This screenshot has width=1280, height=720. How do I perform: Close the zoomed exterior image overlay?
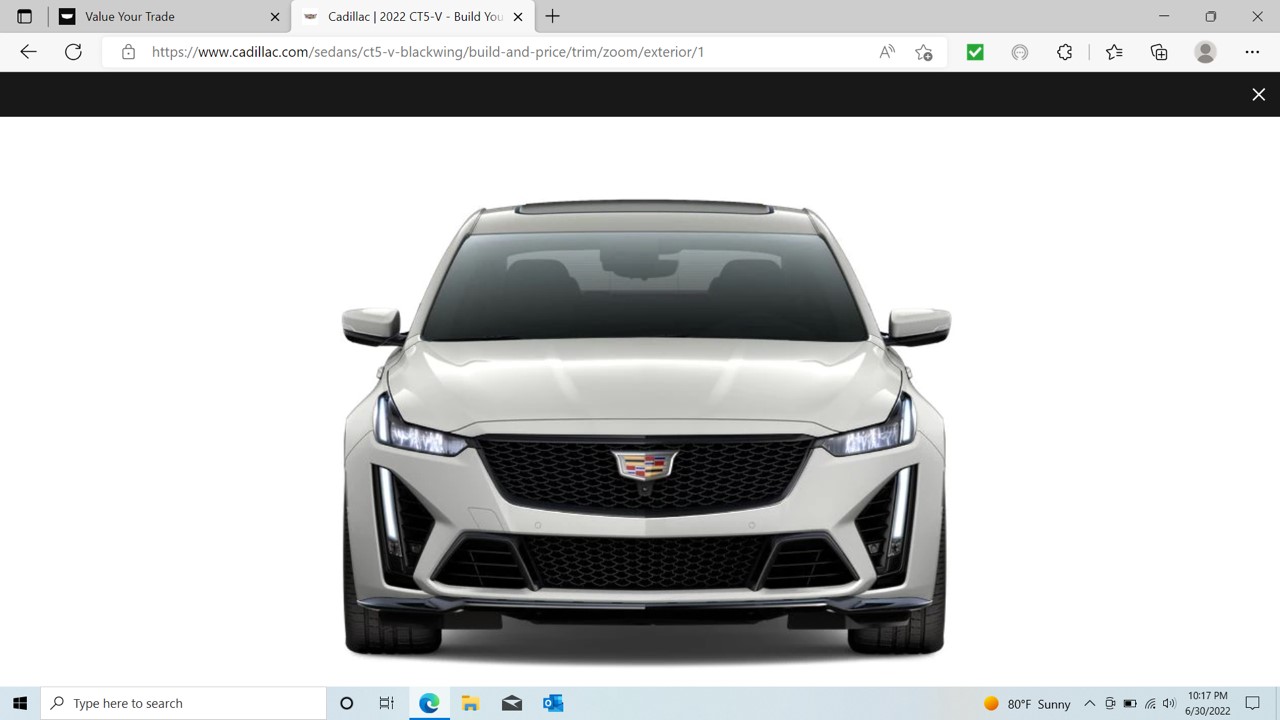click(1258, 94)
